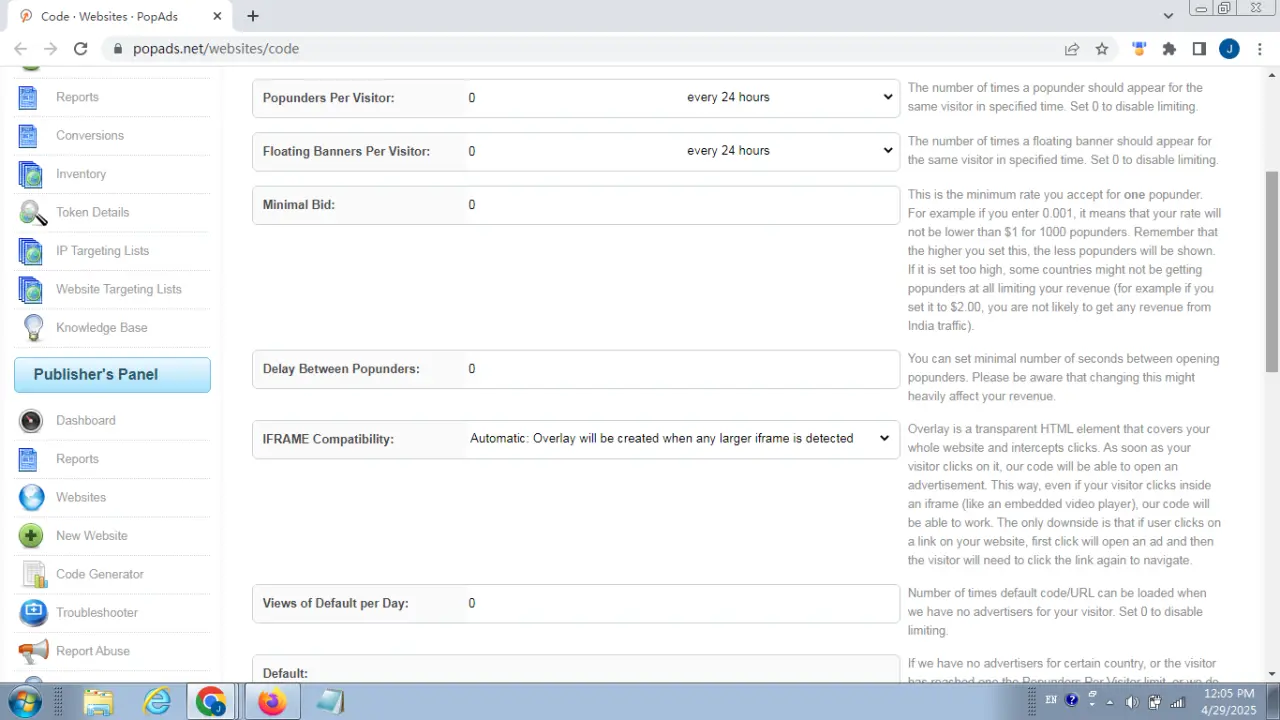Open the Report Abuse link

pyautogui.click(x=92, y=651)
